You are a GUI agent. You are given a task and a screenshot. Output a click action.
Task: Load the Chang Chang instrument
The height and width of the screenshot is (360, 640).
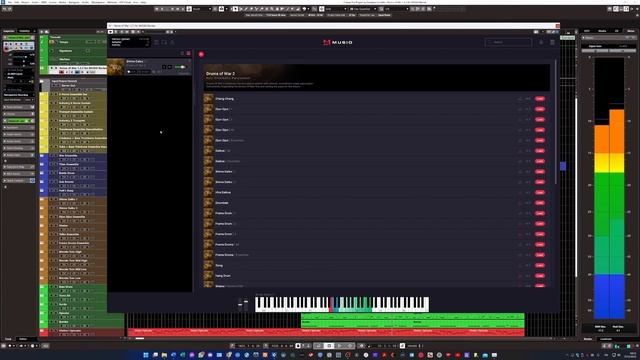coord(540,99)
